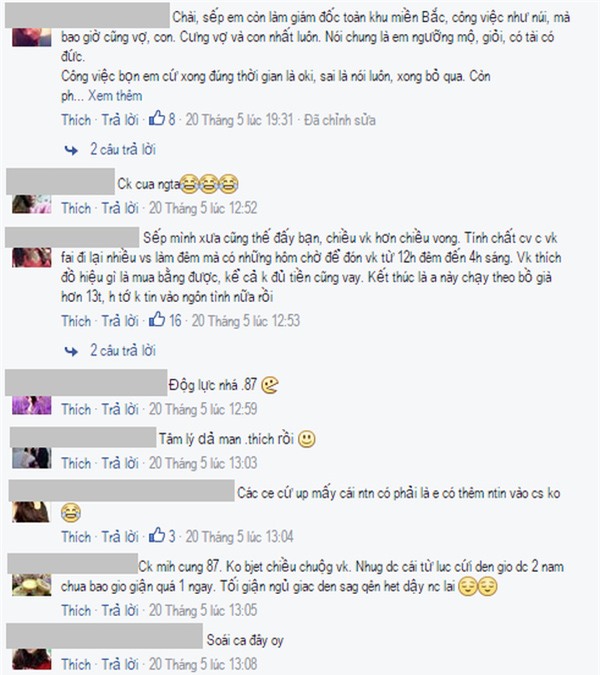Click the like-count thumb icon showing 8
Screen dimensions: 600x675
(157, 118)
